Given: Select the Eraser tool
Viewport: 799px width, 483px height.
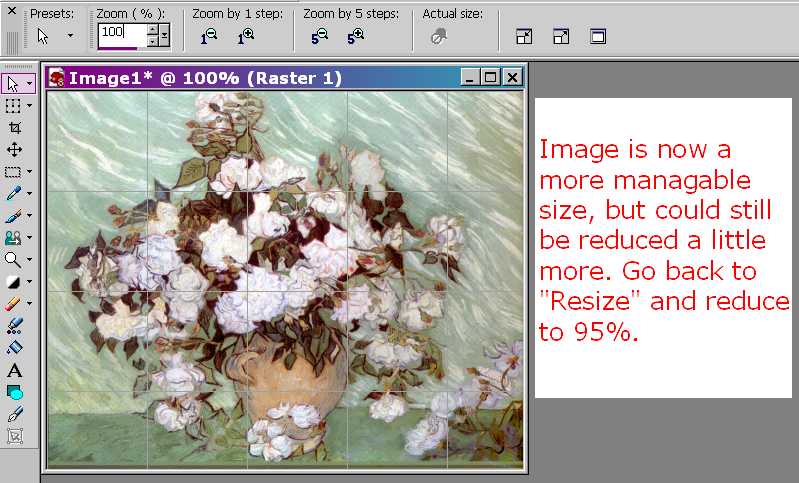Looking at the screenshot, I should click(13, 304).
